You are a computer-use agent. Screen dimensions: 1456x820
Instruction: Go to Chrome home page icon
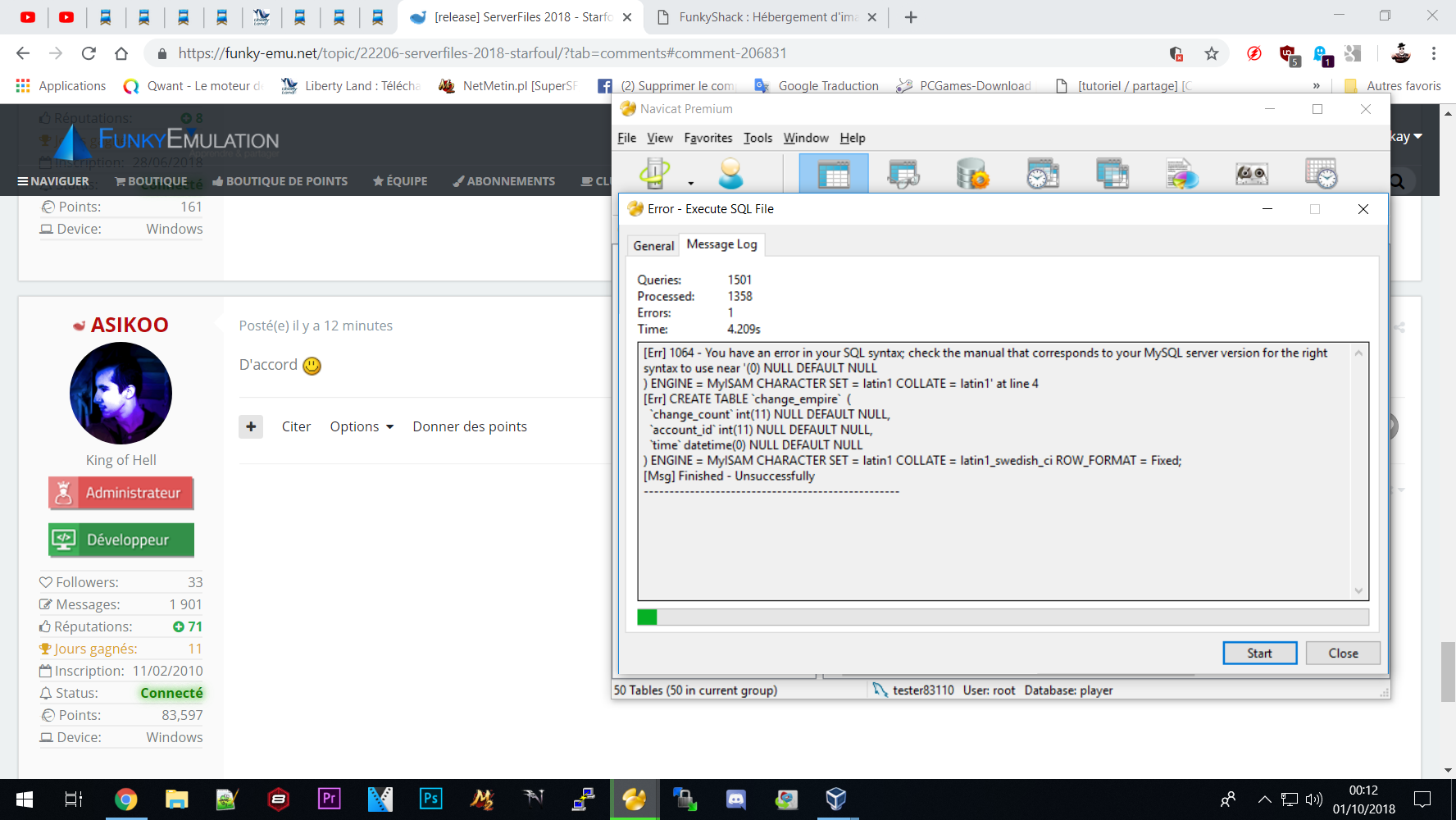[x=121, y=53]
